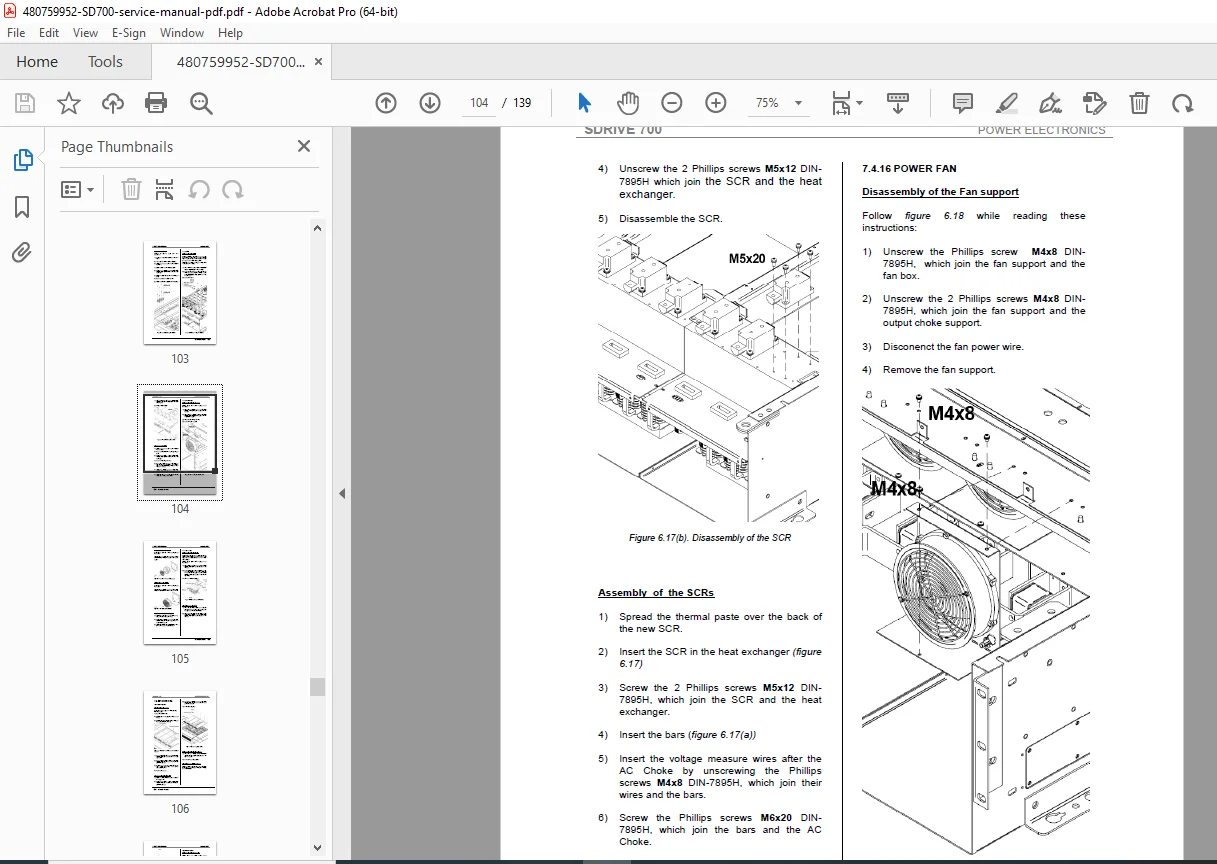Image resolution: width=1217 pixels, height=864 pixels.
Task: Click the M5x20 label in the SCR figure
Action: 747,259
